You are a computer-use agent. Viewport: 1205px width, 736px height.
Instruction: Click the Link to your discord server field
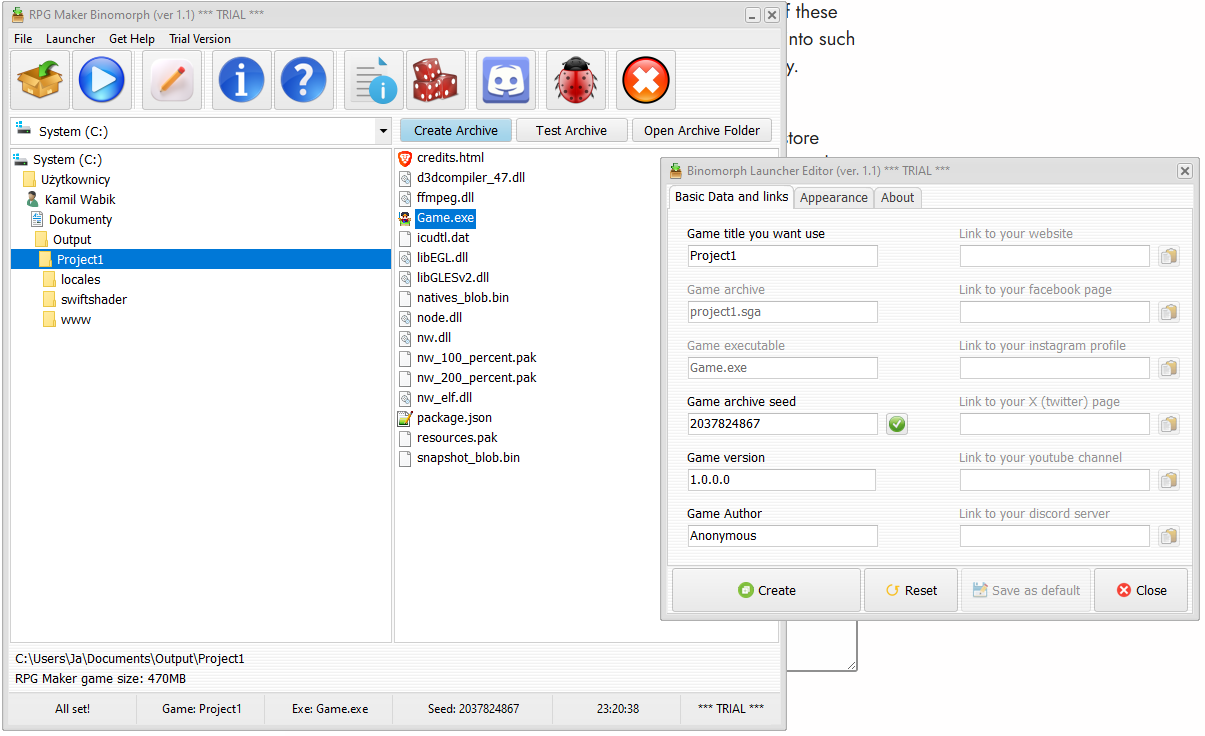click(x=1055, y=536)
